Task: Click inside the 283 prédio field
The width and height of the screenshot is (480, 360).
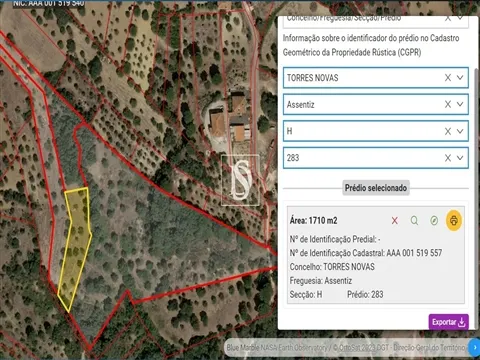Action: coord(376,158)
